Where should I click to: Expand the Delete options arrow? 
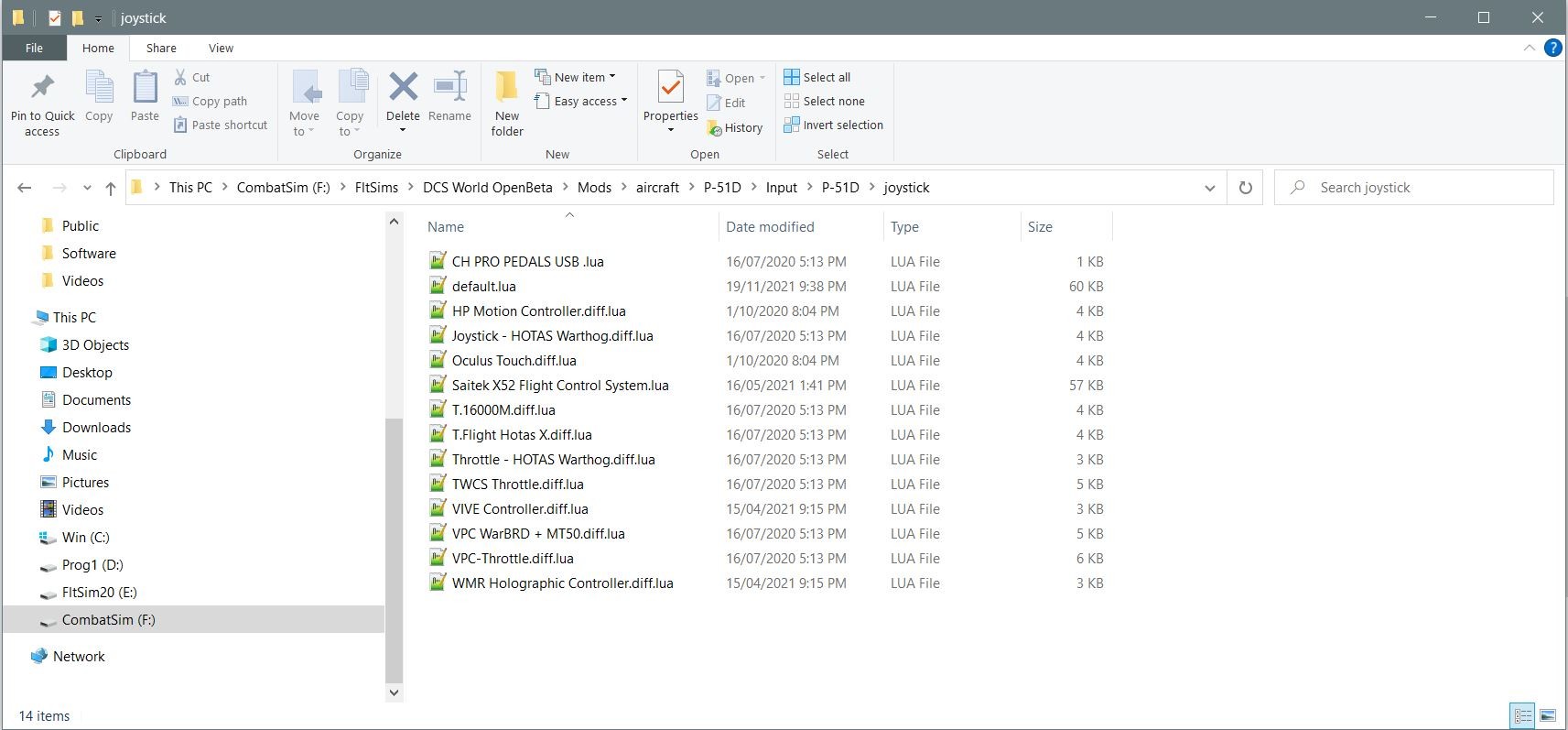point(403,131)
